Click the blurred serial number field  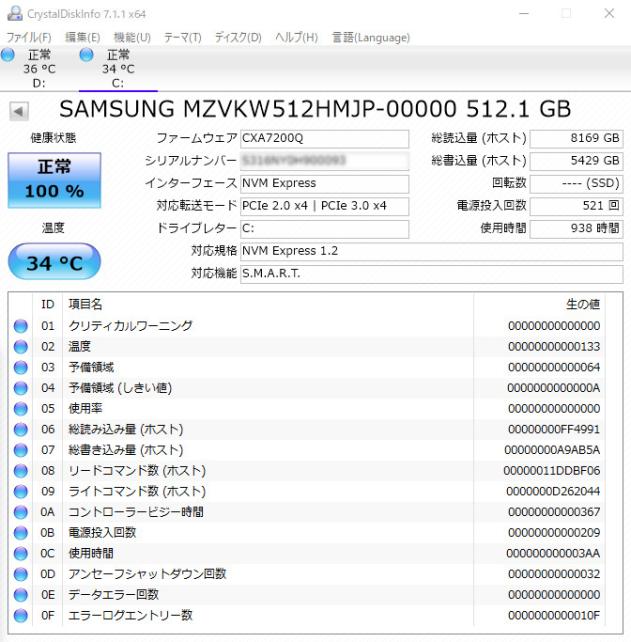[324, 161]
